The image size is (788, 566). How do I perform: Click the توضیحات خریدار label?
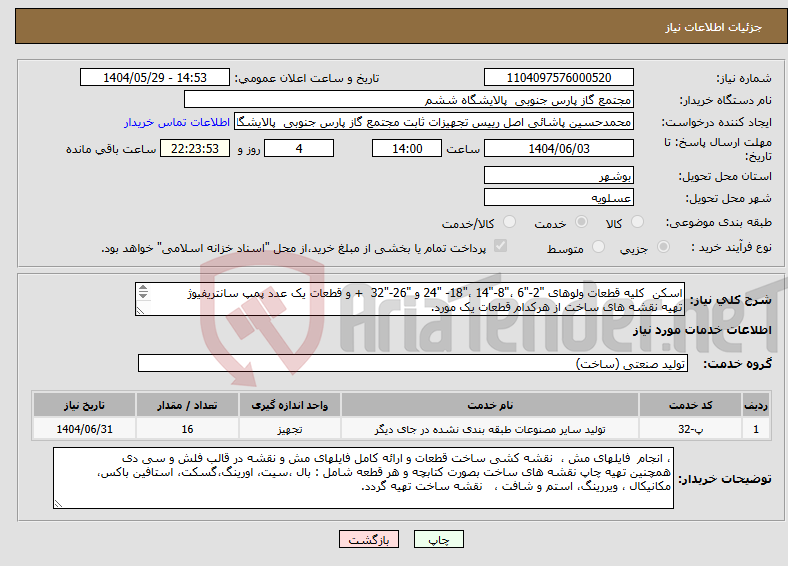[725, 479]
